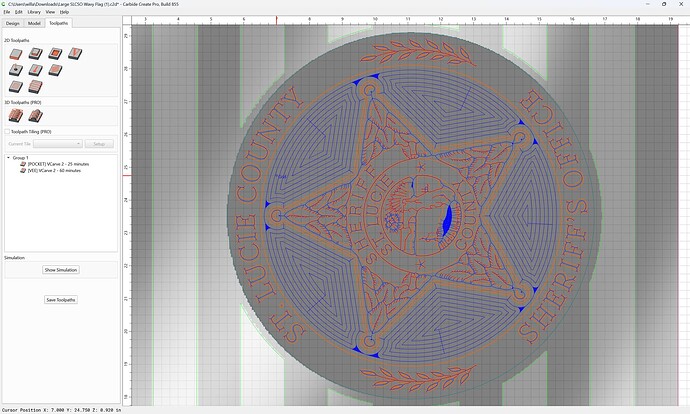This screenshot has height=414, width=690.
Task: Click the Show Simulation button
Action: [61, 270]
